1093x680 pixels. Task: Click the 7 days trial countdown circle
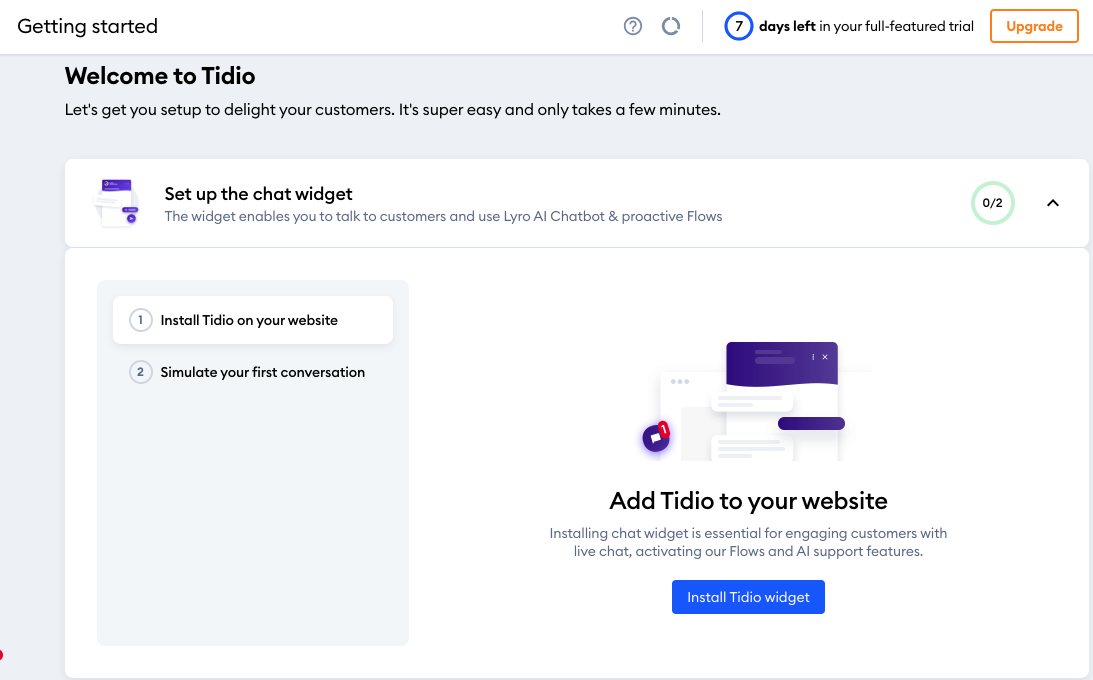(x=738, y=27)
